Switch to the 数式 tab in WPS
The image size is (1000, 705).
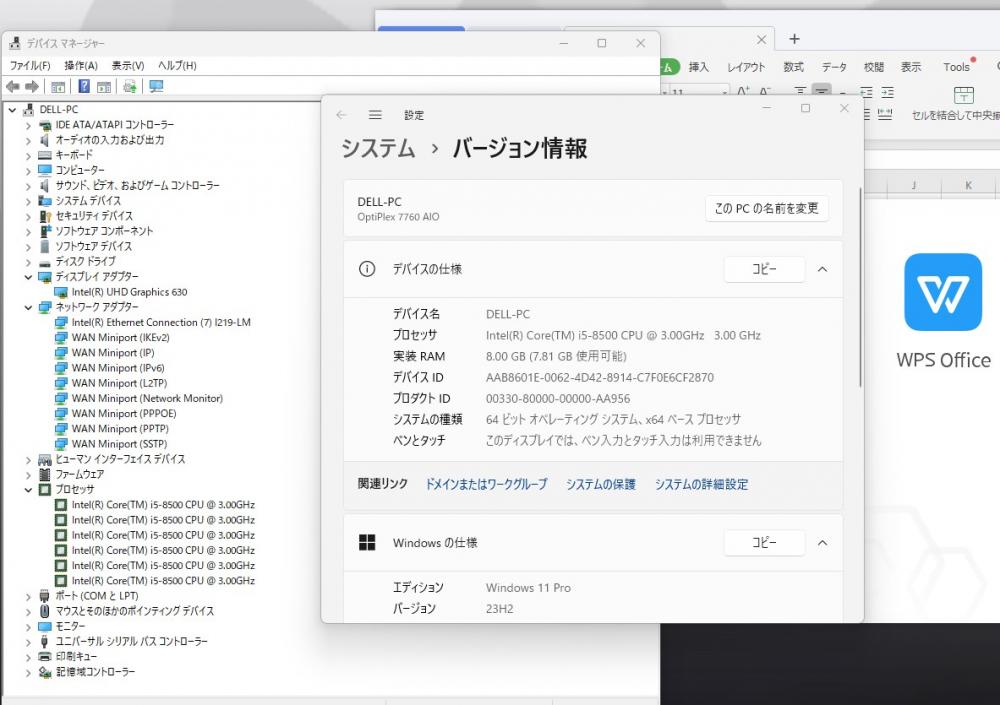point(793,67)
